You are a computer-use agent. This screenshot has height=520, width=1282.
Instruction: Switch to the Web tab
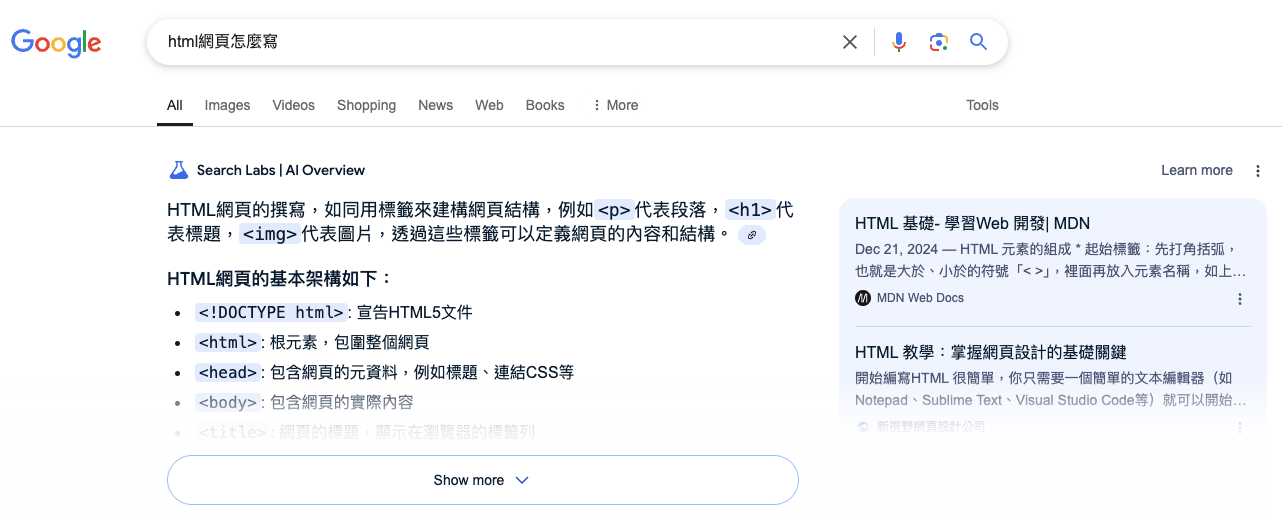[489, 105]
